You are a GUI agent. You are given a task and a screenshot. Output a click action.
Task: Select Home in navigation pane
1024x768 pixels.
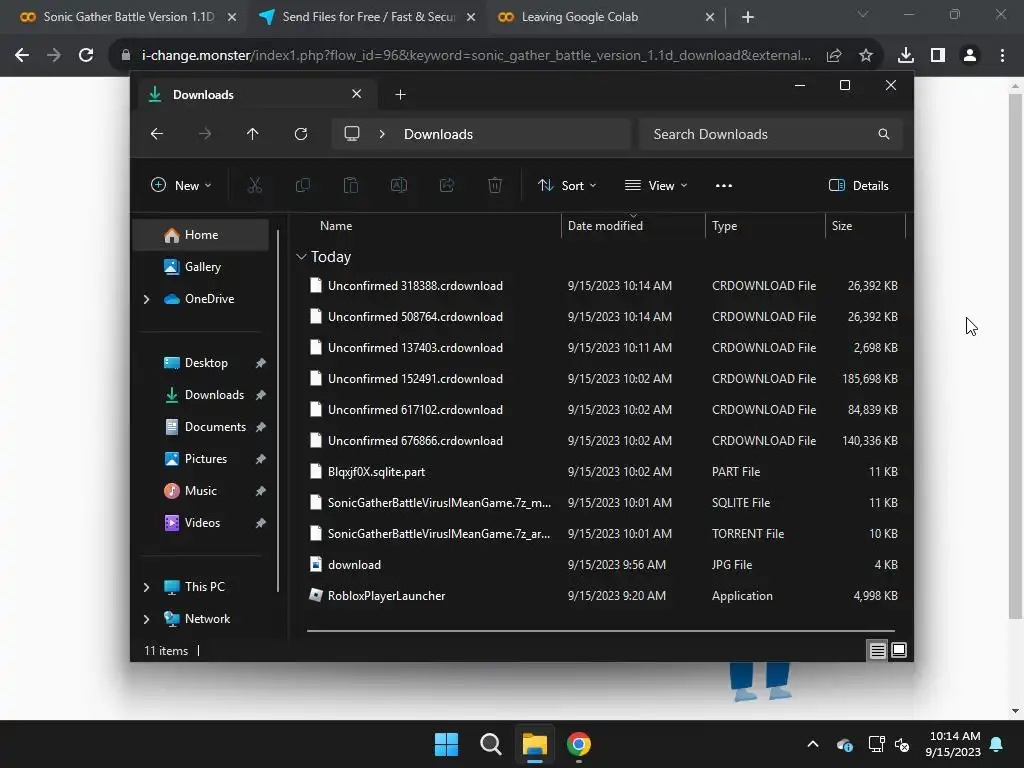pos(200,235)
